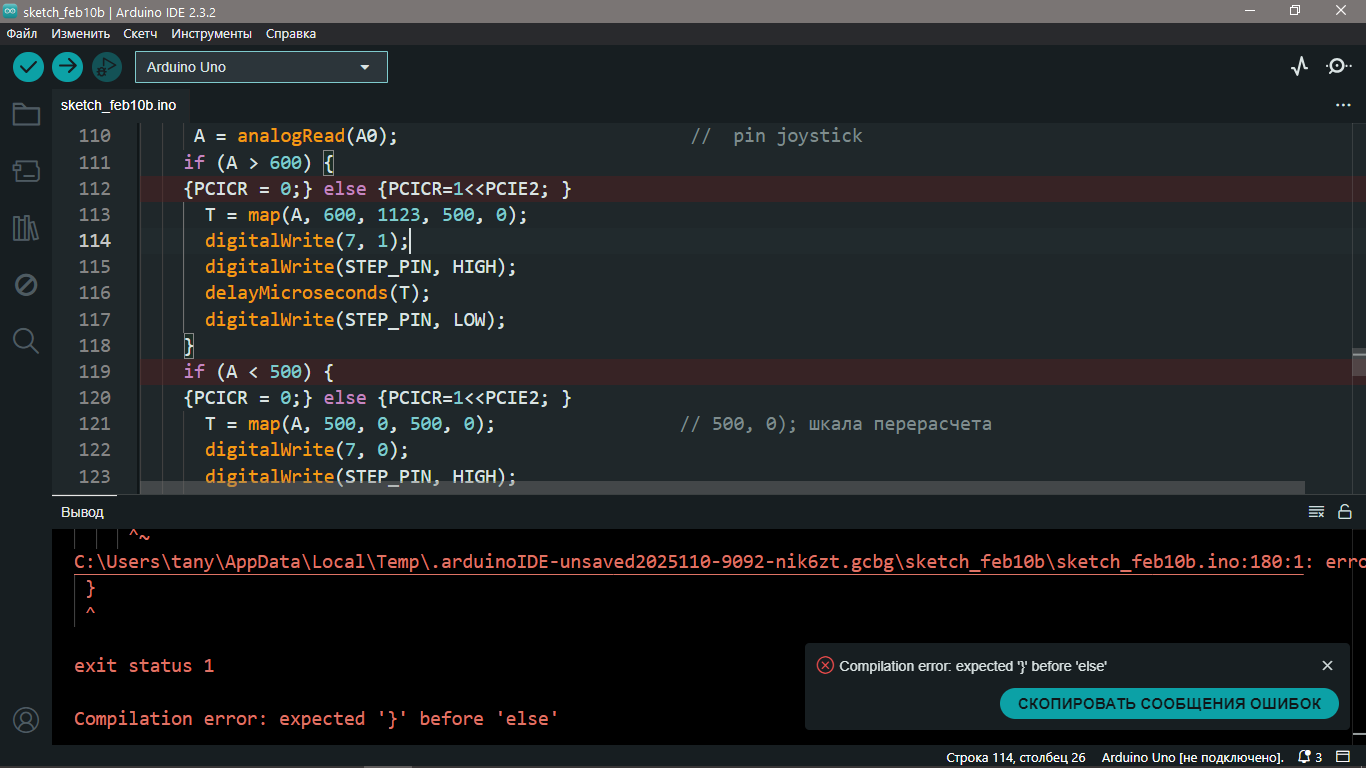Start debugging with the debug icon
Viewport: 1366px width, 768px height.
(106, 67)
